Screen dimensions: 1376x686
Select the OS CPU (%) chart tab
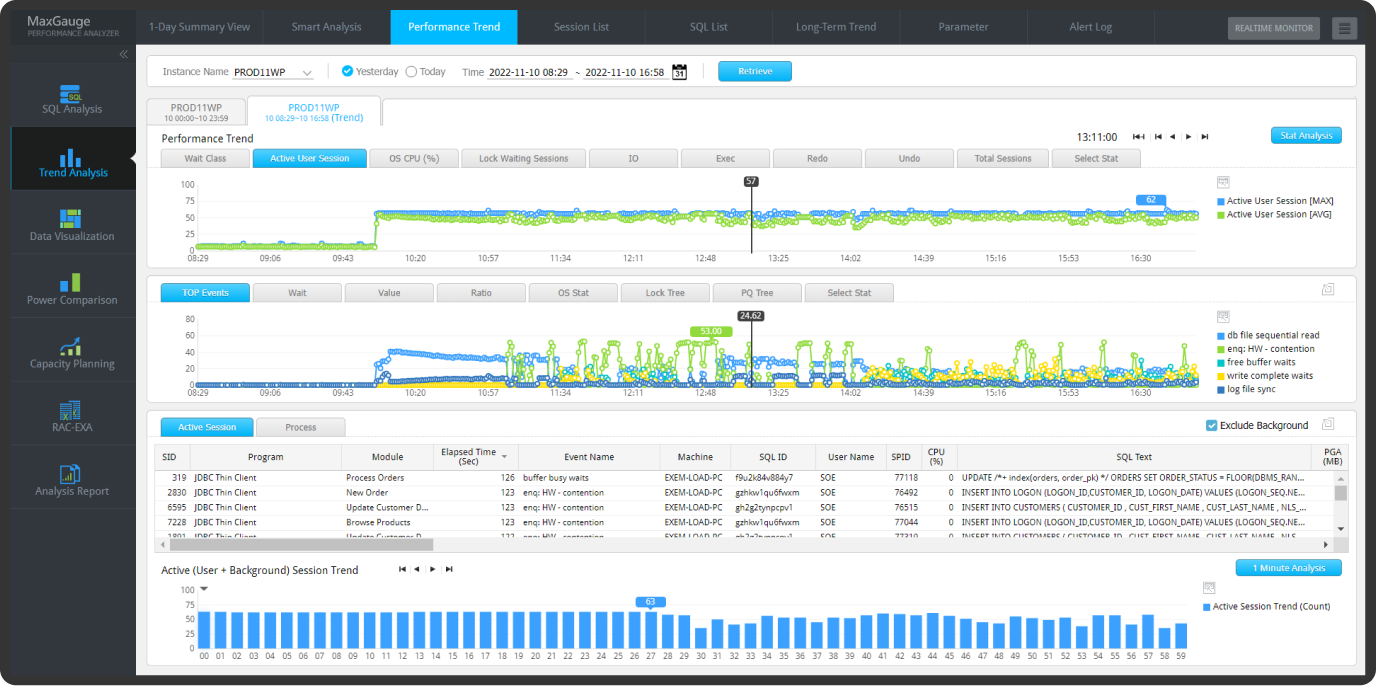pos(413,158)
